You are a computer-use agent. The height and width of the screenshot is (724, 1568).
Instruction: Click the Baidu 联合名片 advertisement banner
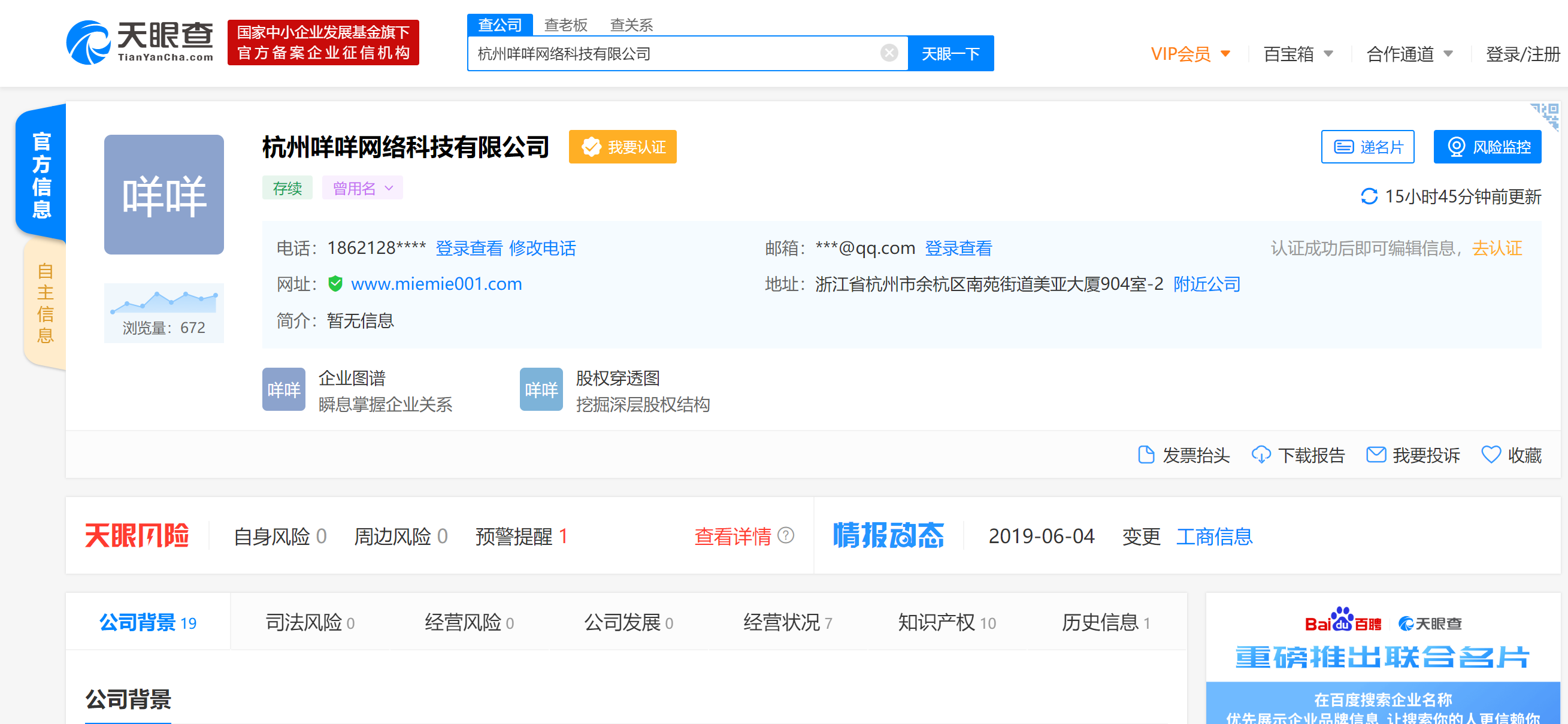[1383, 659]
